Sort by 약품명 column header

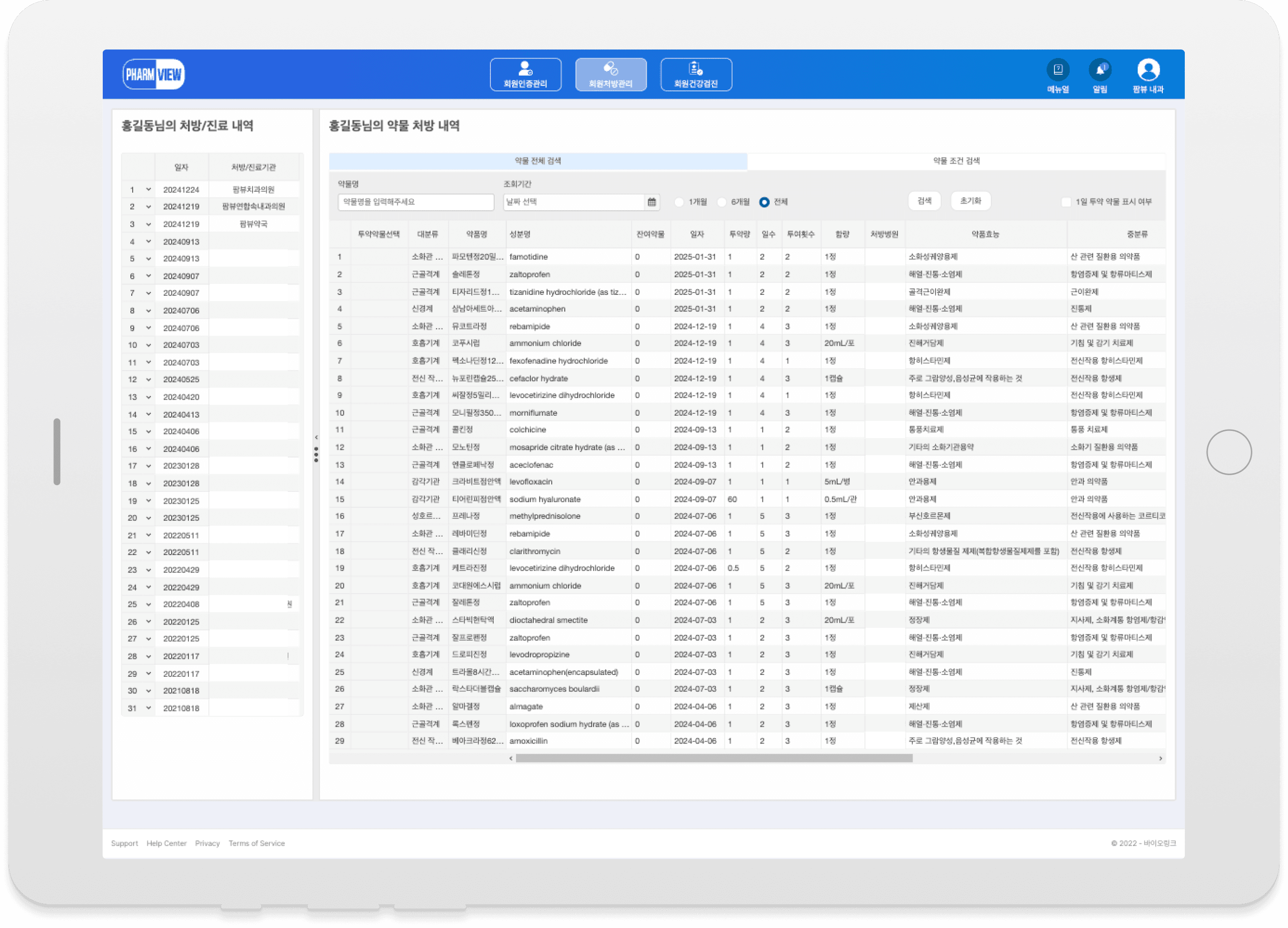[477, 234]
